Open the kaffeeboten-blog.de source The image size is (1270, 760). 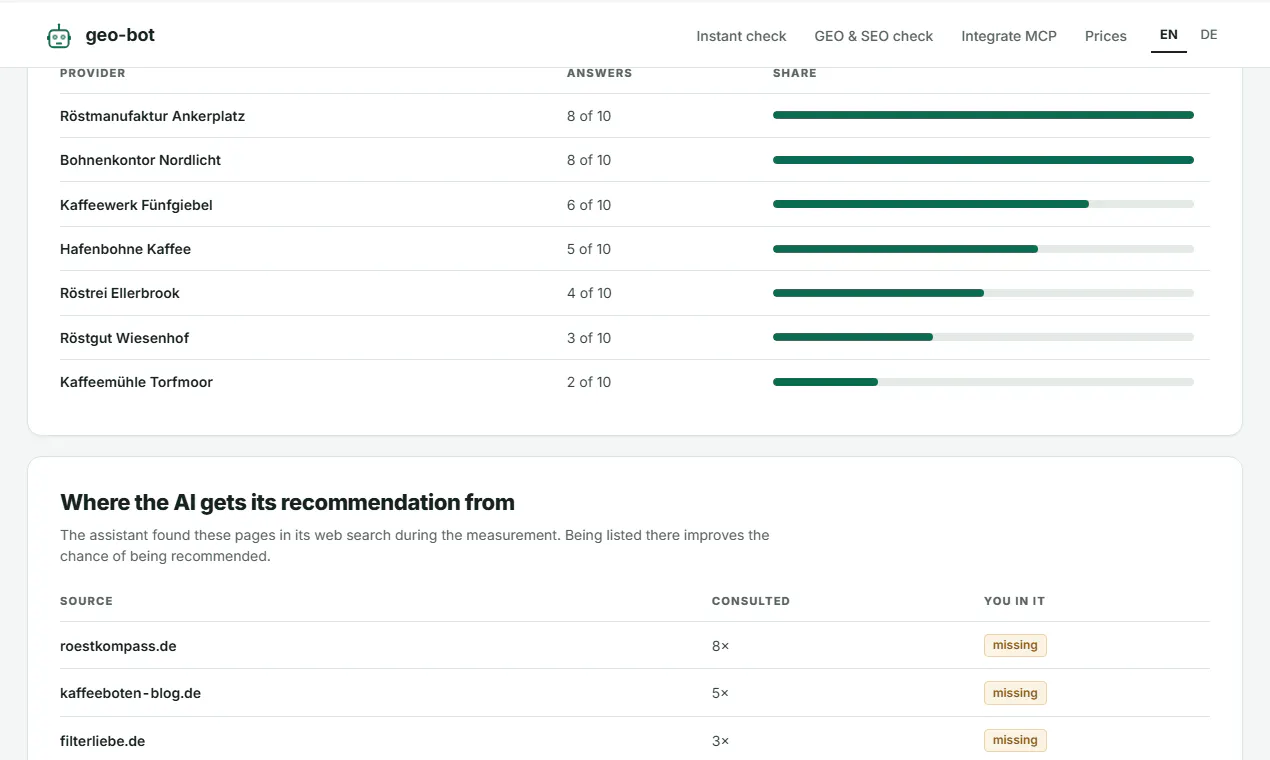130,693
